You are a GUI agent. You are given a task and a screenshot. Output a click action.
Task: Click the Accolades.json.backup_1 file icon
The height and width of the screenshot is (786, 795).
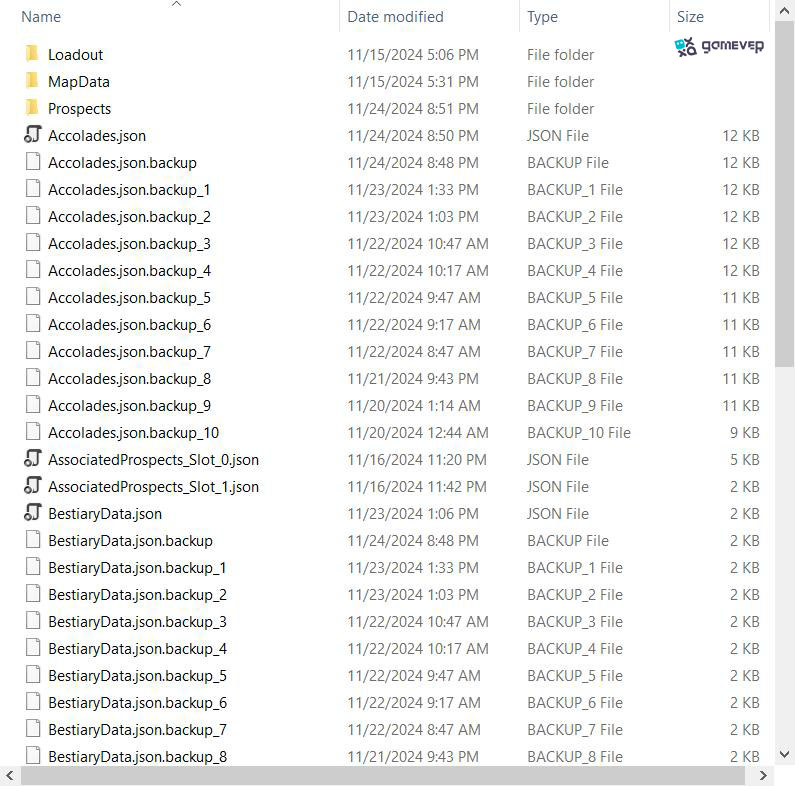[x=33, y=189]
